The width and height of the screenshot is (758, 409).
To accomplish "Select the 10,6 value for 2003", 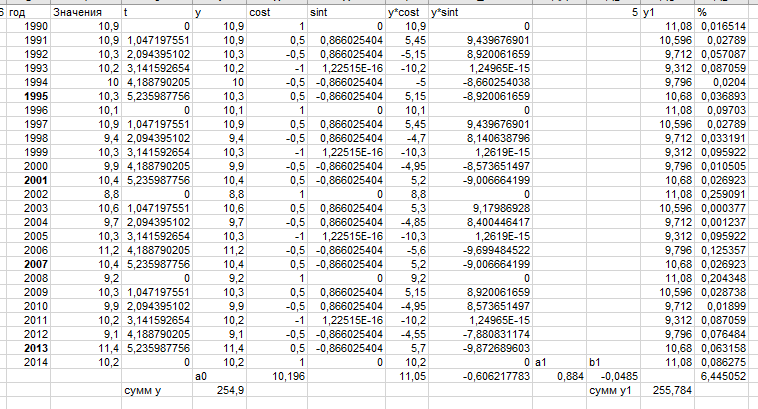I will 86,208.
